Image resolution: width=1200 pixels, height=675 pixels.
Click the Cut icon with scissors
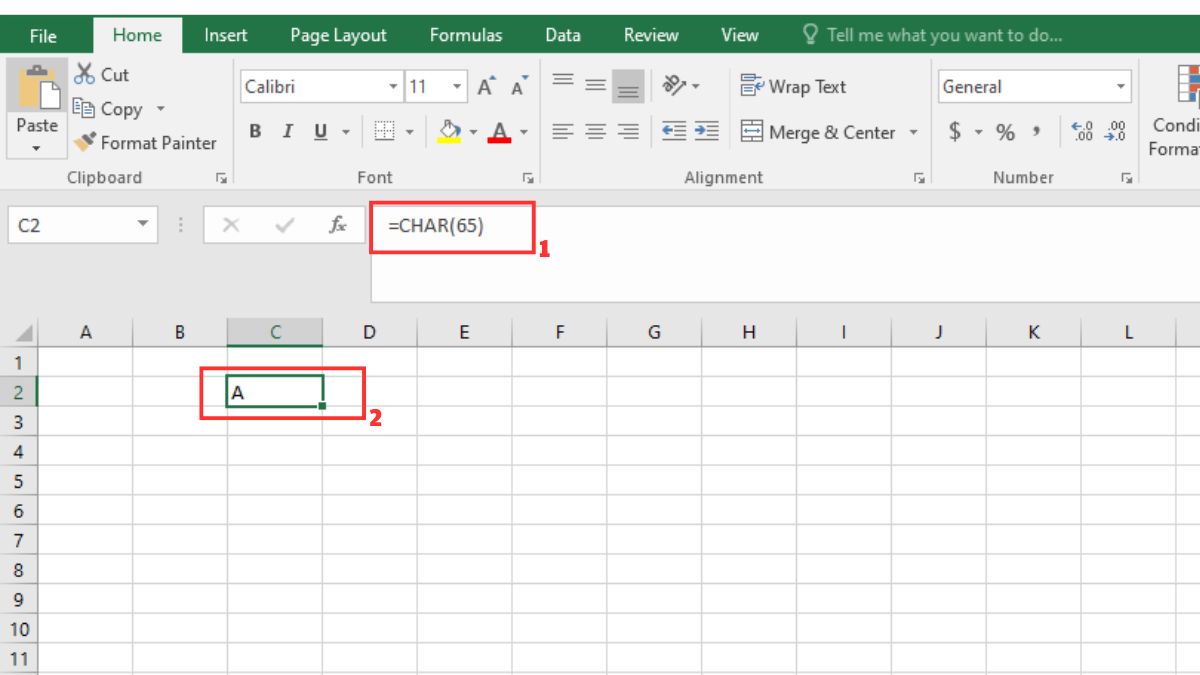85,74
